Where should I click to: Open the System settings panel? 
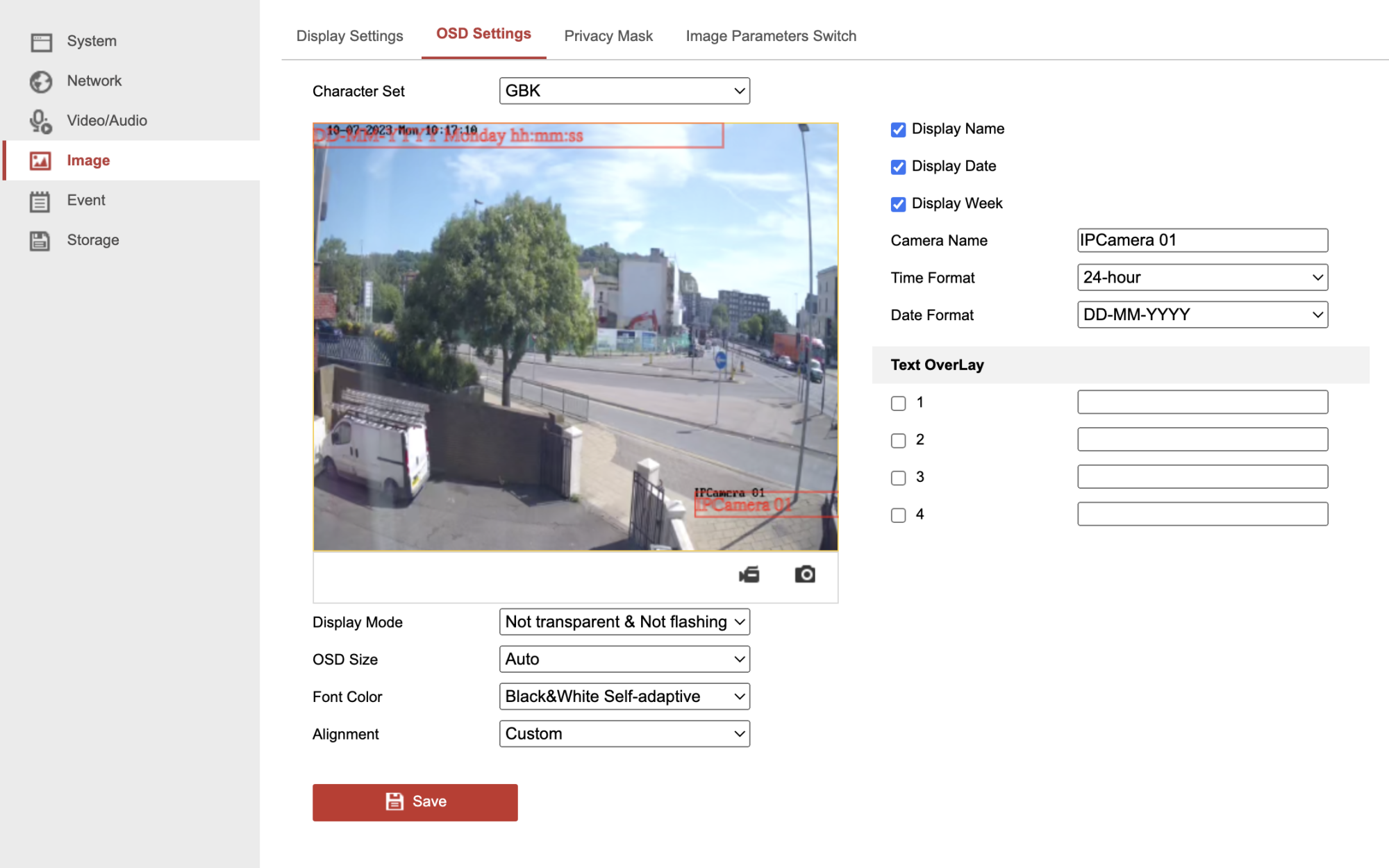pyautogui.click(x=92, y=41)
